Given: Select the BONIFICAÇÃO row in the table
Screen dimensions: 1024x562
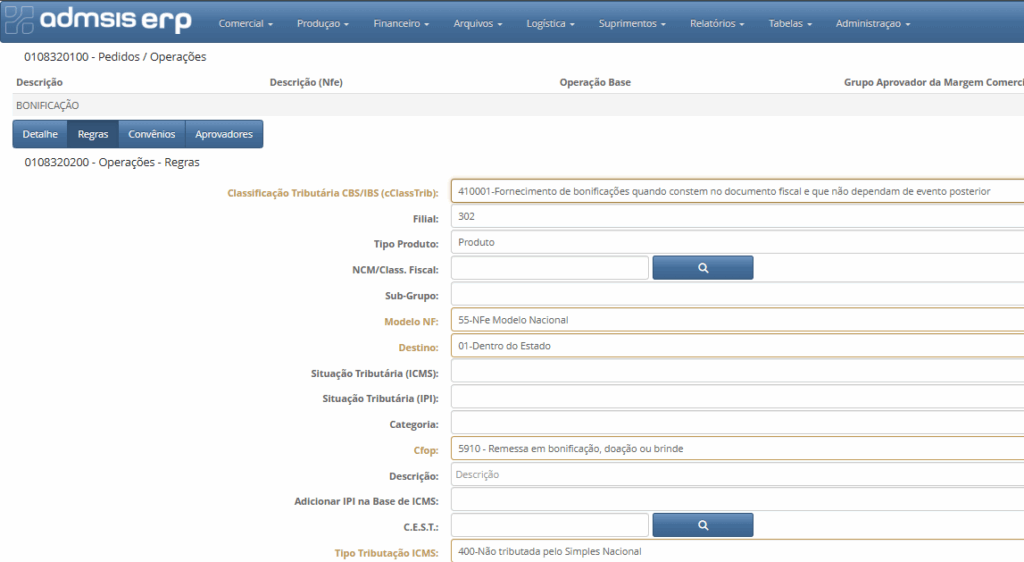Looking at the screenshot, I should [x=48, y=105].
